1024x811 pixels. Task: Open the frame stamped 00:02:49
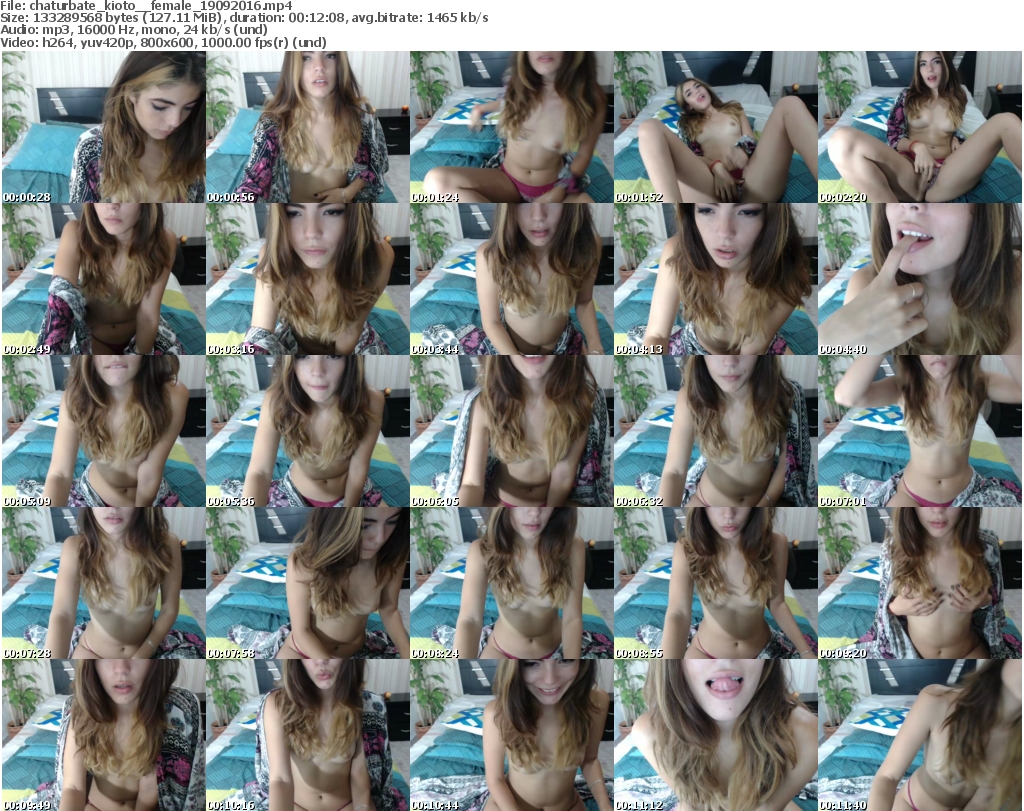(x=104, y=279)
